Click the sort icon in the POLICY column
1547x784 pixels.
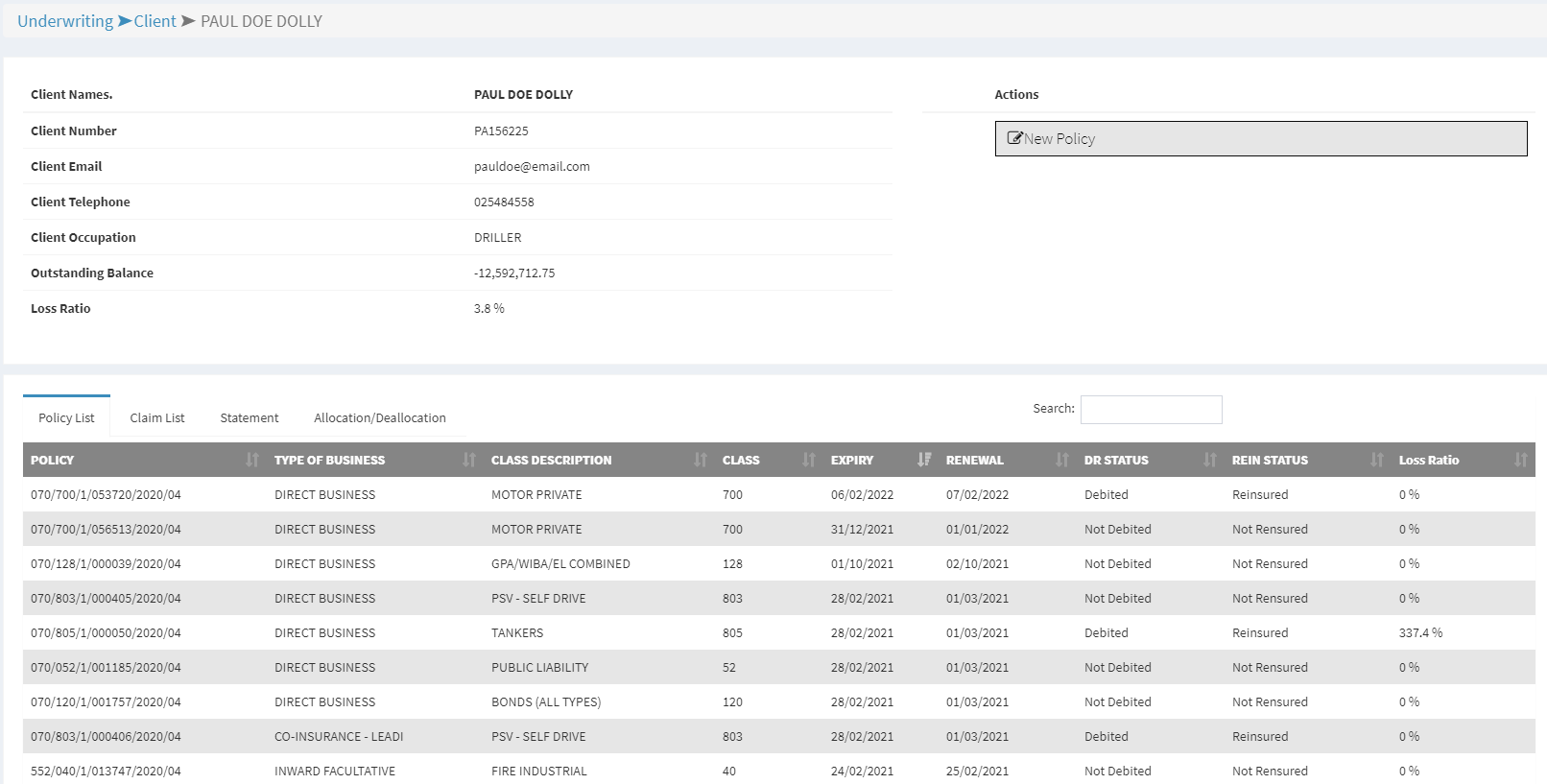[x=251, y=460]
